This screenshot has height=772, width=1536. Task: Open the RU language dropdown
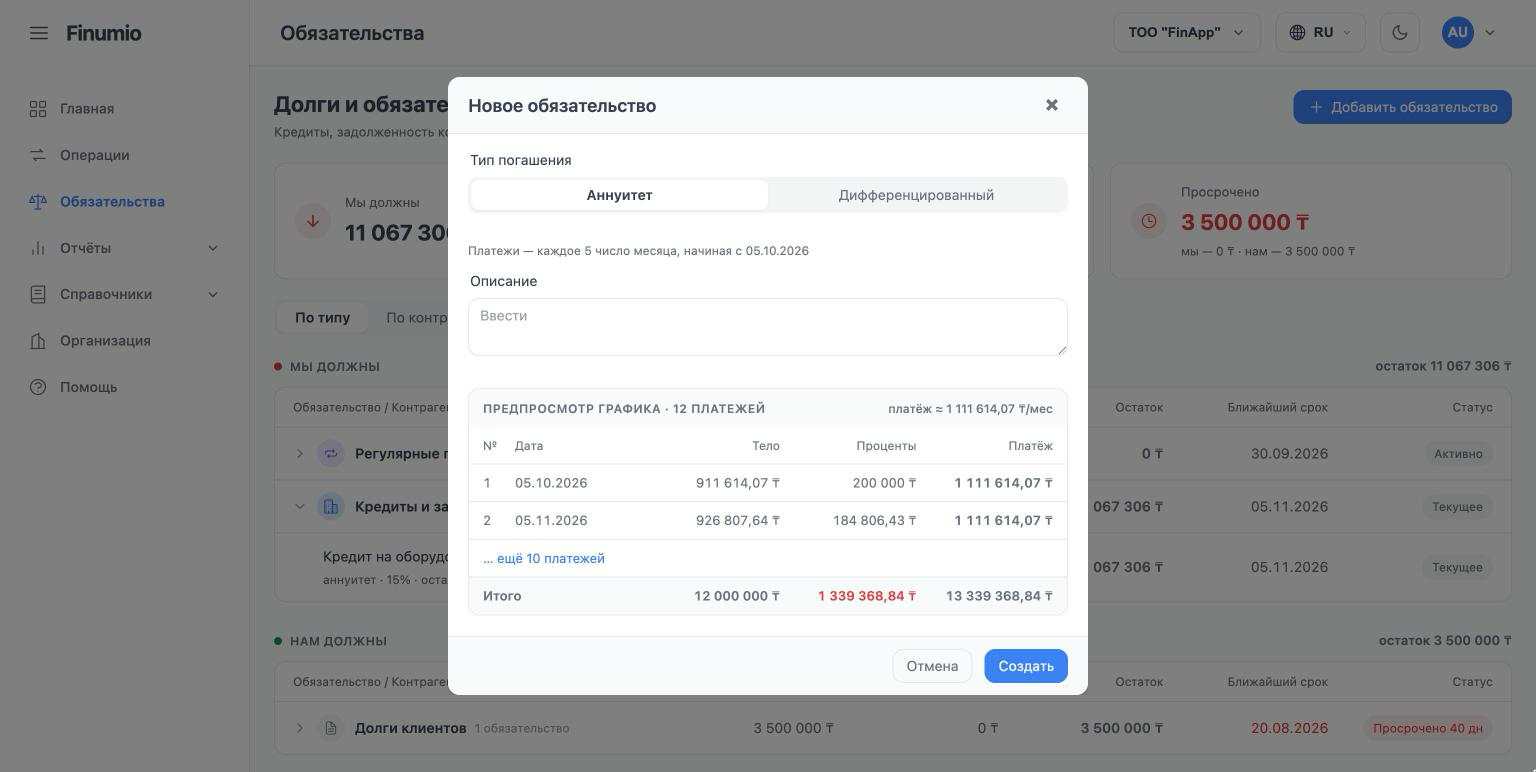click(1320, 33)
